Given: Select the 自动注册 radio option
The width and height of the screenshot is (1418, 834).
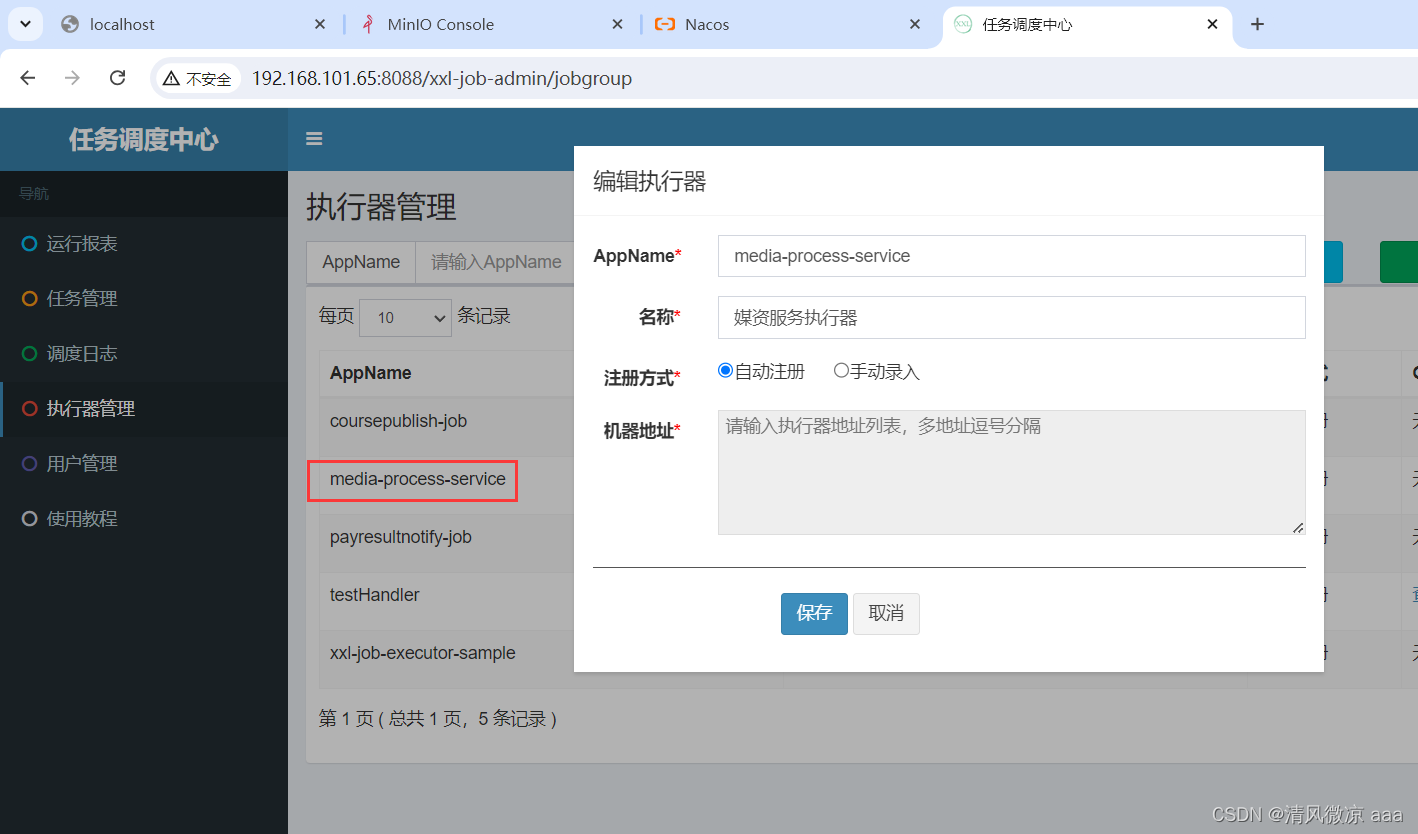Looking at the screenshot, I should [726, 371].
